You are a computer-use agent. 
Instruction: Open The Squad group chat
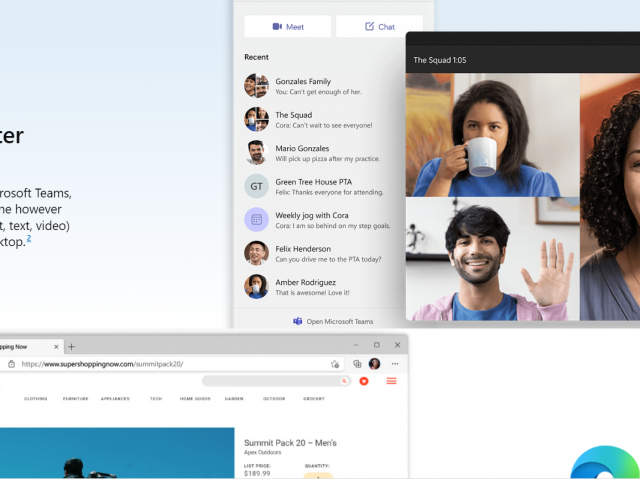pyautogui.click(x=304, y=120)
